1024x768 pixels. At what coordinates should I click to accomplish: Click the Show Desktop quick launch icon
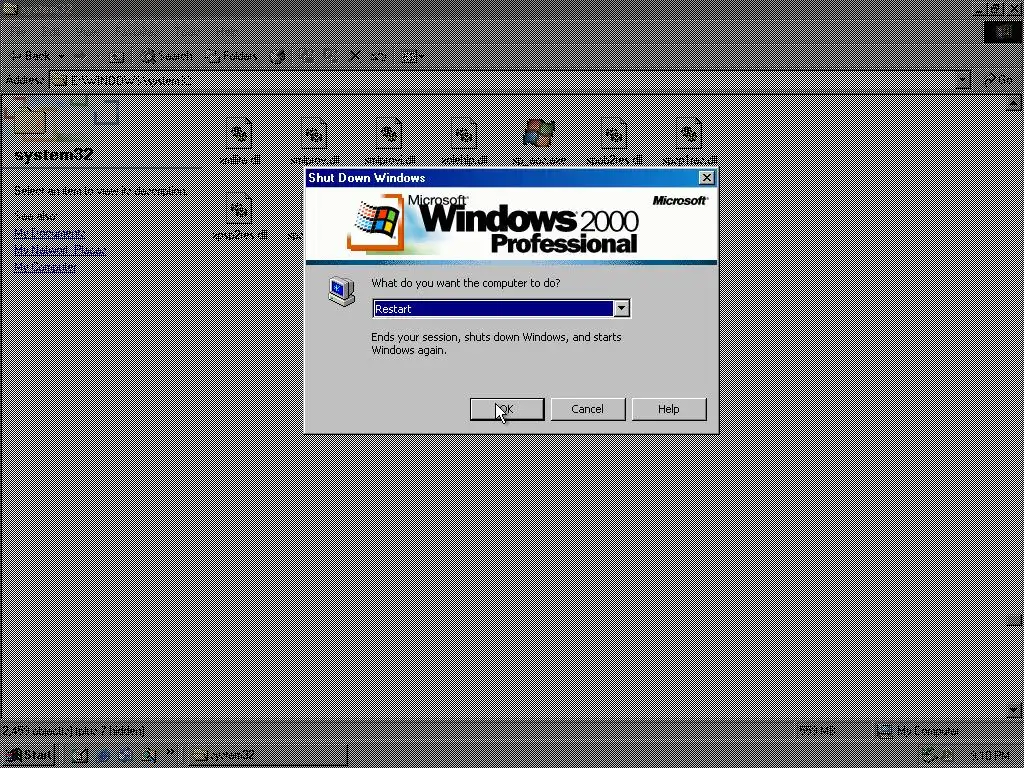pos(80,756)
